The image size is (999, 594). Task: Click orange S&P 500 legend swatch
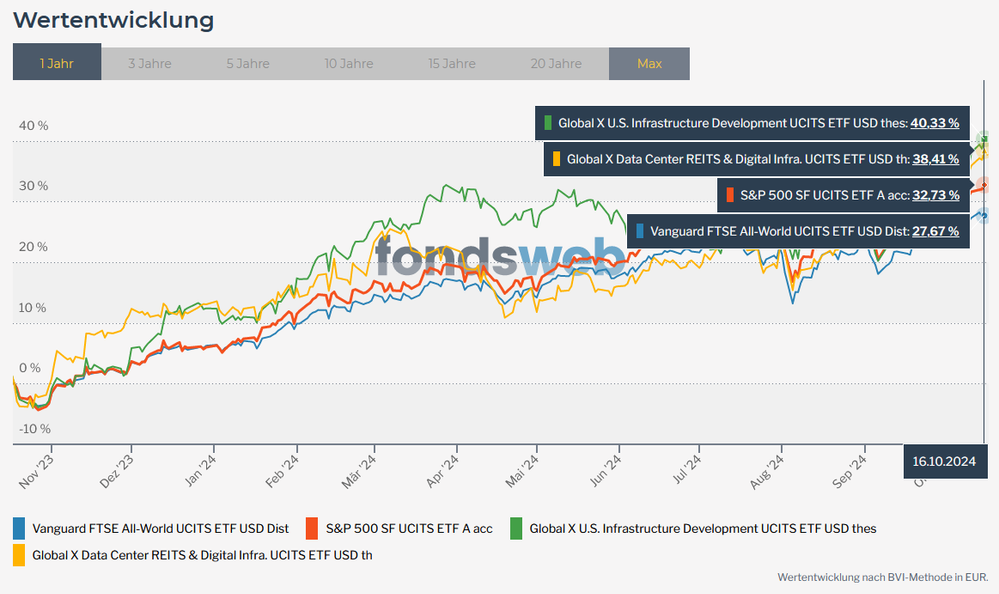click(312, 528)
